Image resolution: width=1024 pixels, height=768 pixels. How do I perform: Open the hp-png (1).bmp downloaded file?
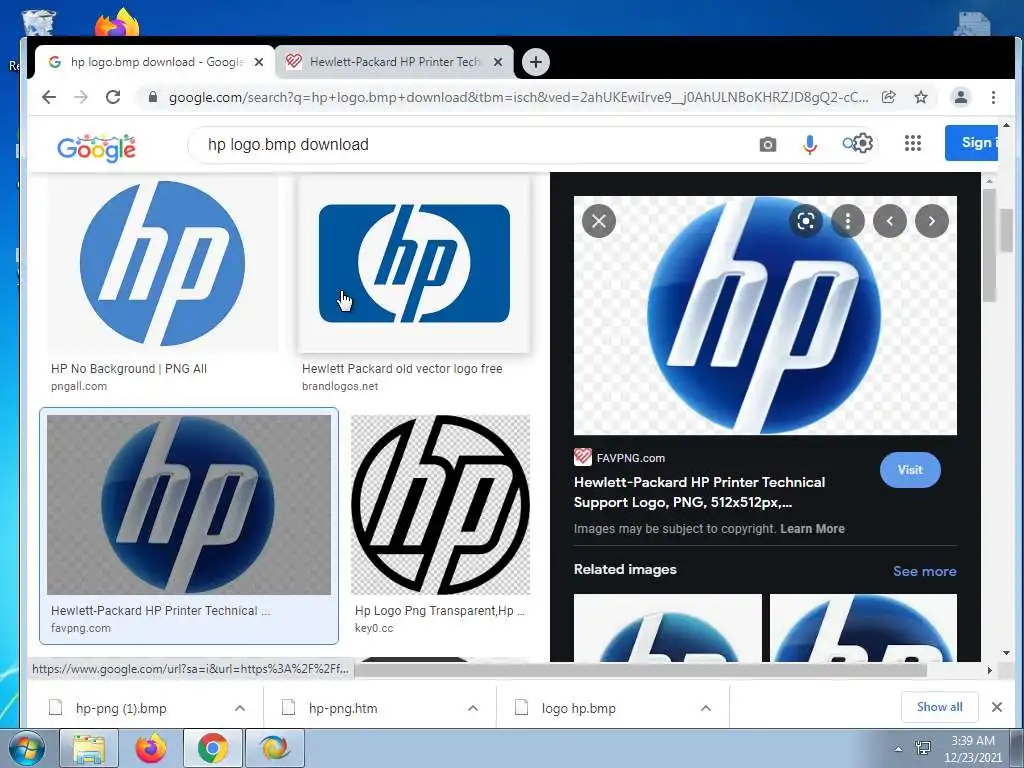point(121,708)
